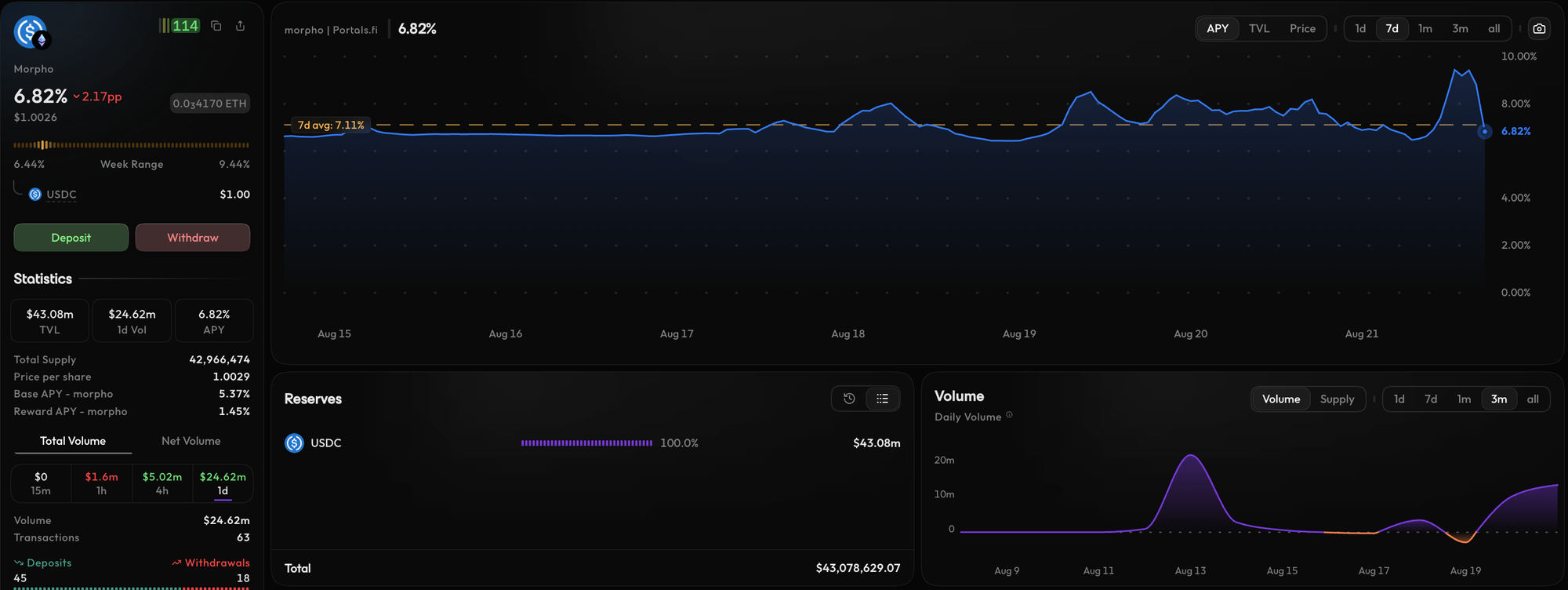Toggle main chart to TVL
Viewport: 1568px width, 590px height.
pyautogui.click(x=1259, y=29)
